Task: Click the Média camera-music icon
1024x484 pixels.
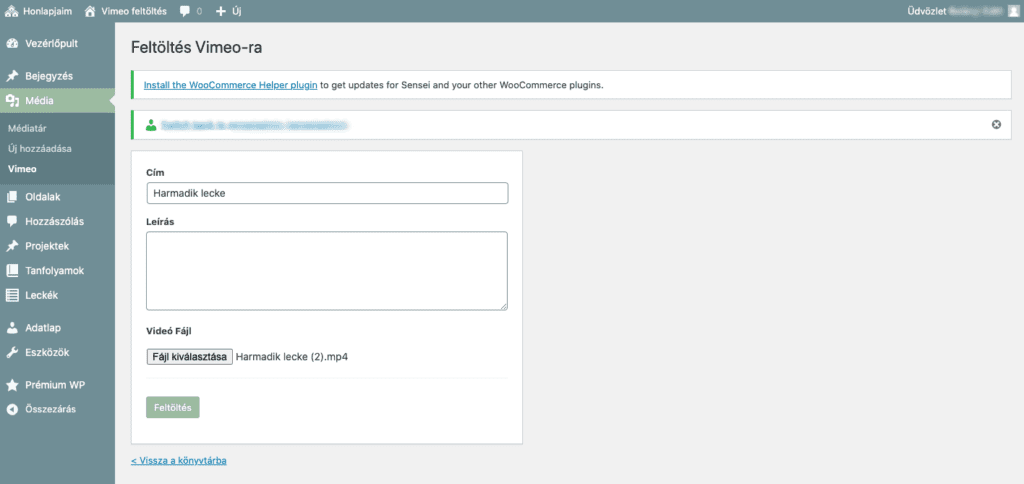Action: 12,101
